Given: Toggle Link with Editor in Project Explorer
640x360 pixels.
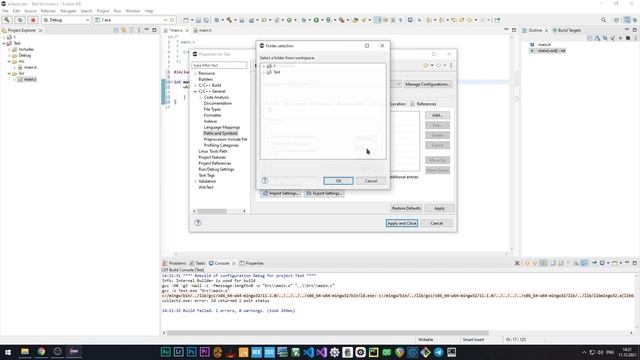Looking at the screenshot, I should (x=124, y=30).
